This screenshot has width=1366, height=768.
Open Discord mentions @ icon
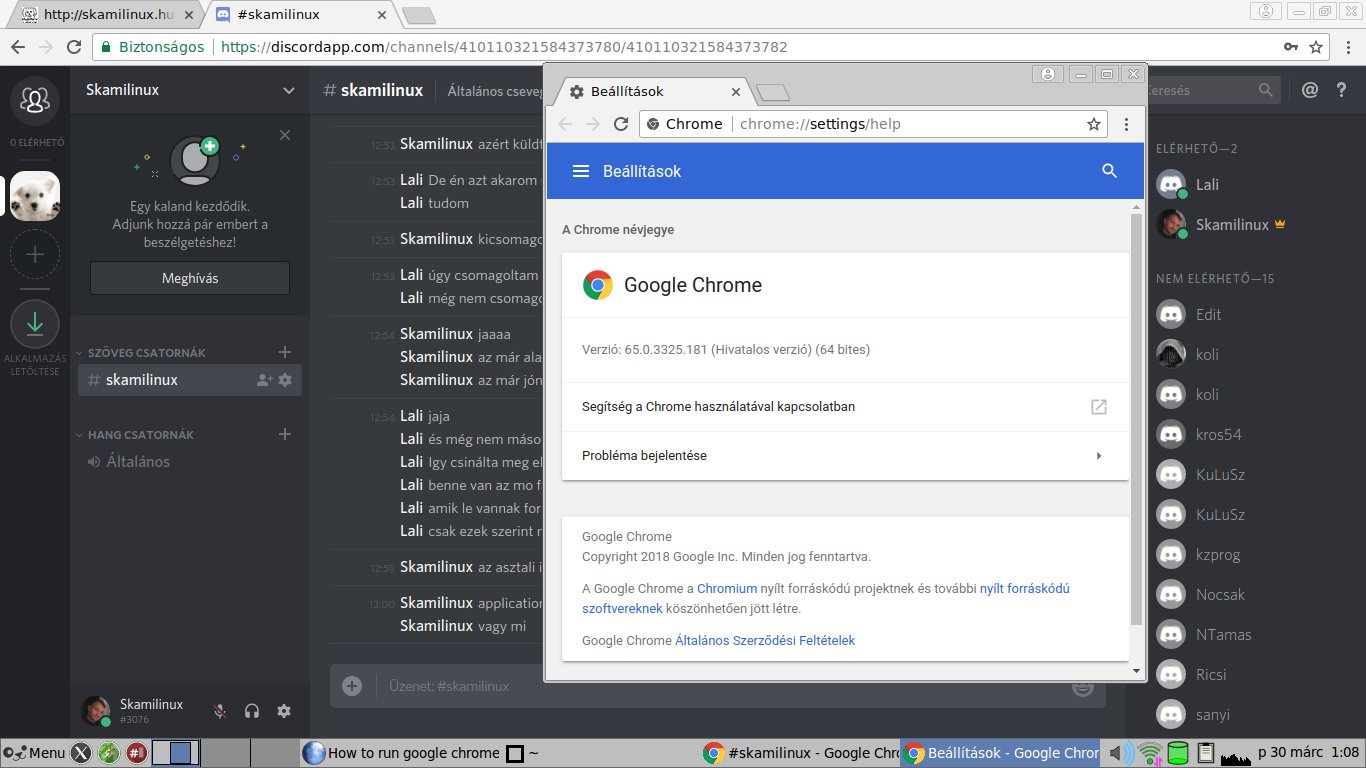tap(1310, 90)
